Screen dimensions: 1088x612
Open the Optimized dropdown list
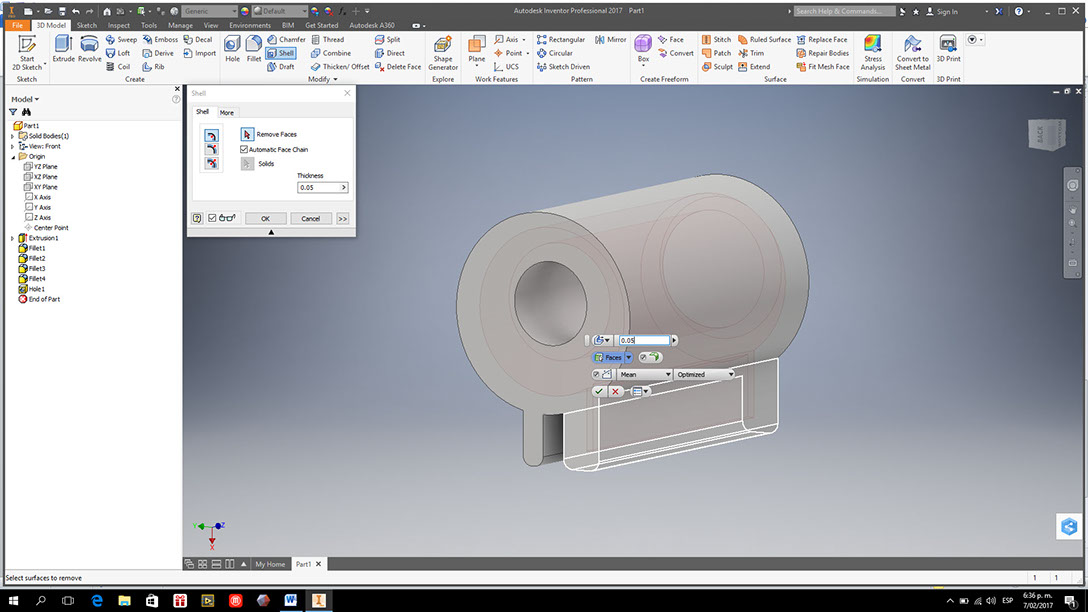[x=704, y=375]
